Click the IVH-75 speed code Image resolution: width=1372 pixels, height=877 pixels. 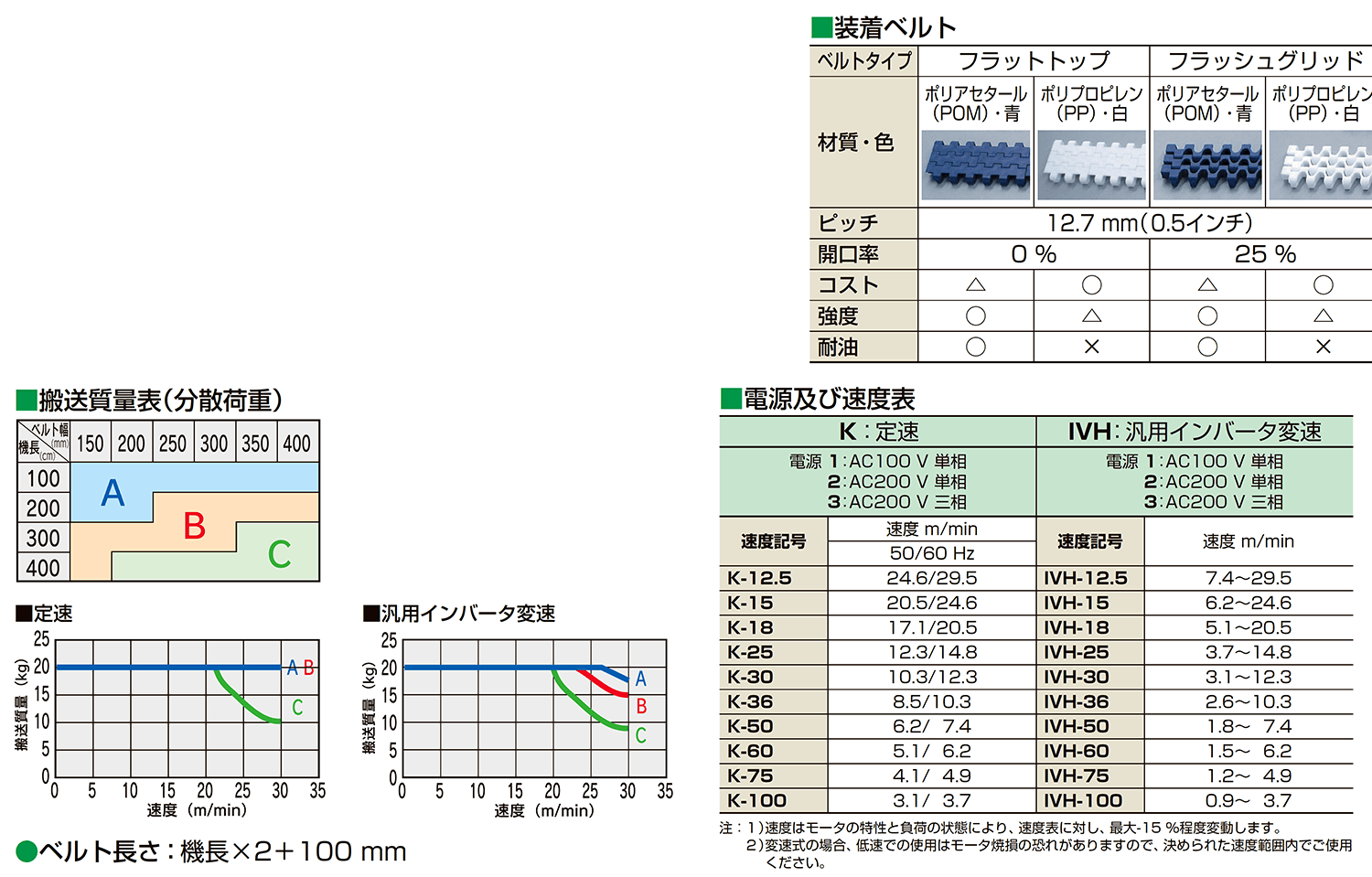click(x=1076, y=775)
